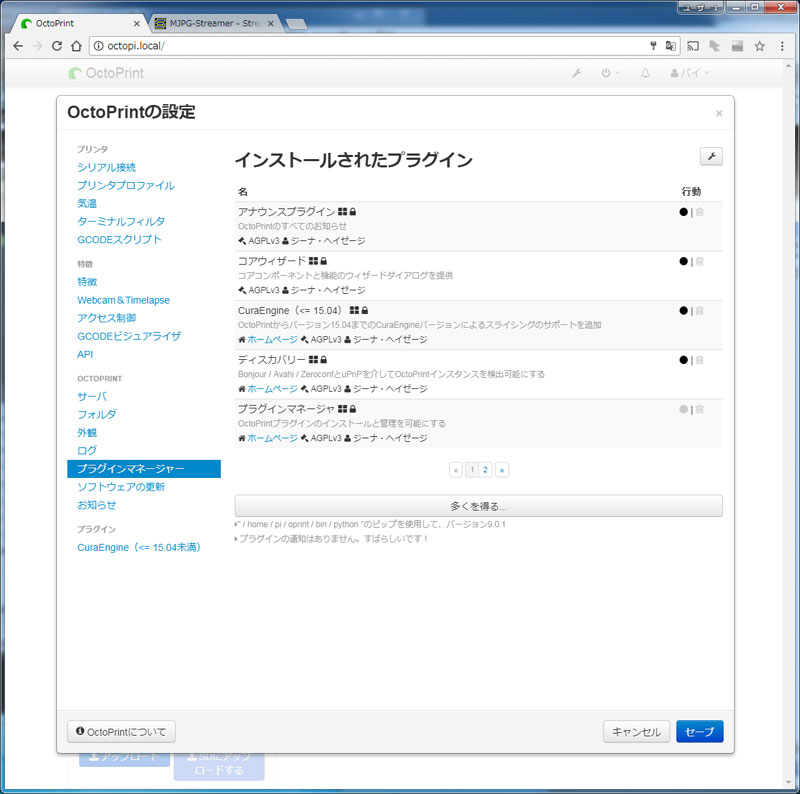Screen dimensions: 800x794
Task: Bookmark this page with star icon
Action: (760, 46)
